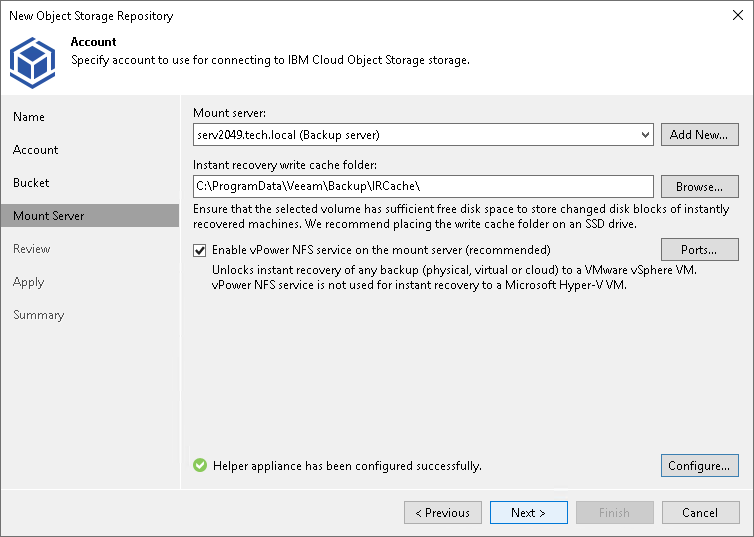Screen dimensions: 754x537
Task: Go to the Apply step
Action: point(29,282)
